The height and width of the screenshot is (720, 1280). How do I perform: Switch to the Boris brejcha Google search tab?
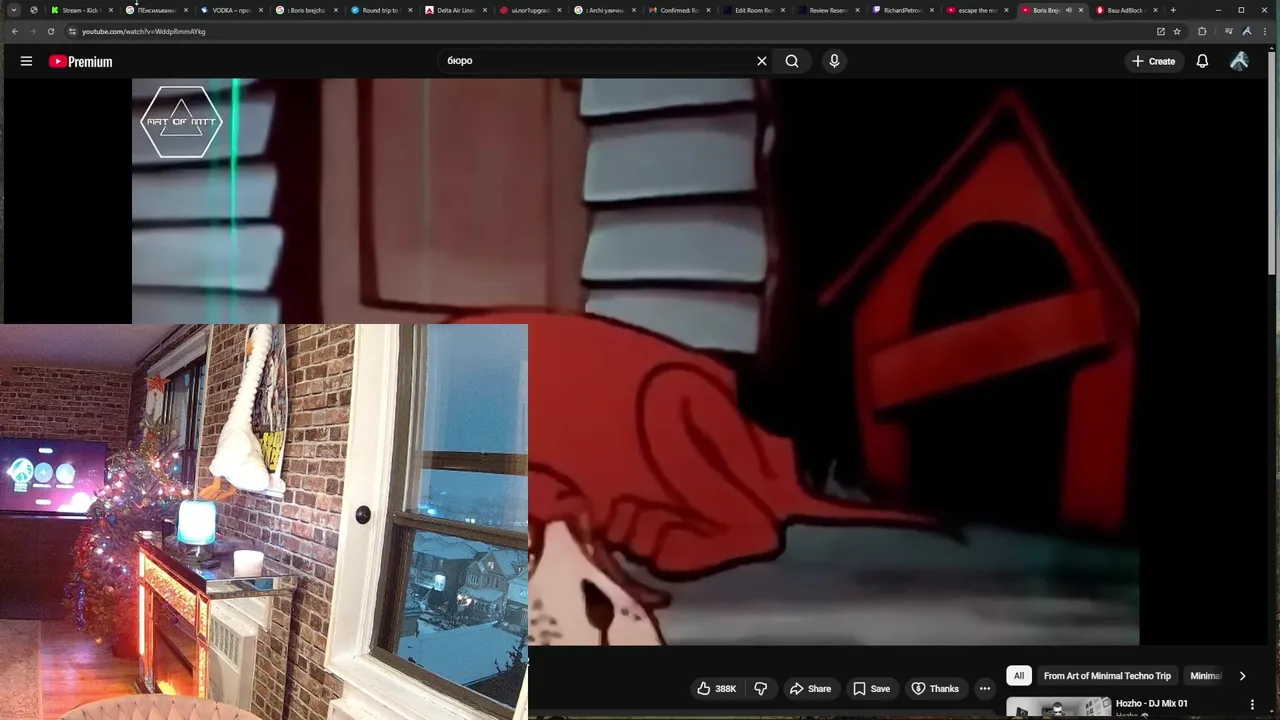coord(304,10)
